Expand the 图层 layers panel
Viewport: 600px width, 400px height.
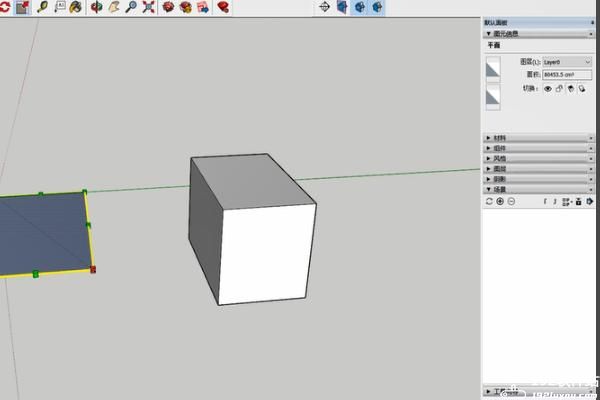click(x=489, y=169)
